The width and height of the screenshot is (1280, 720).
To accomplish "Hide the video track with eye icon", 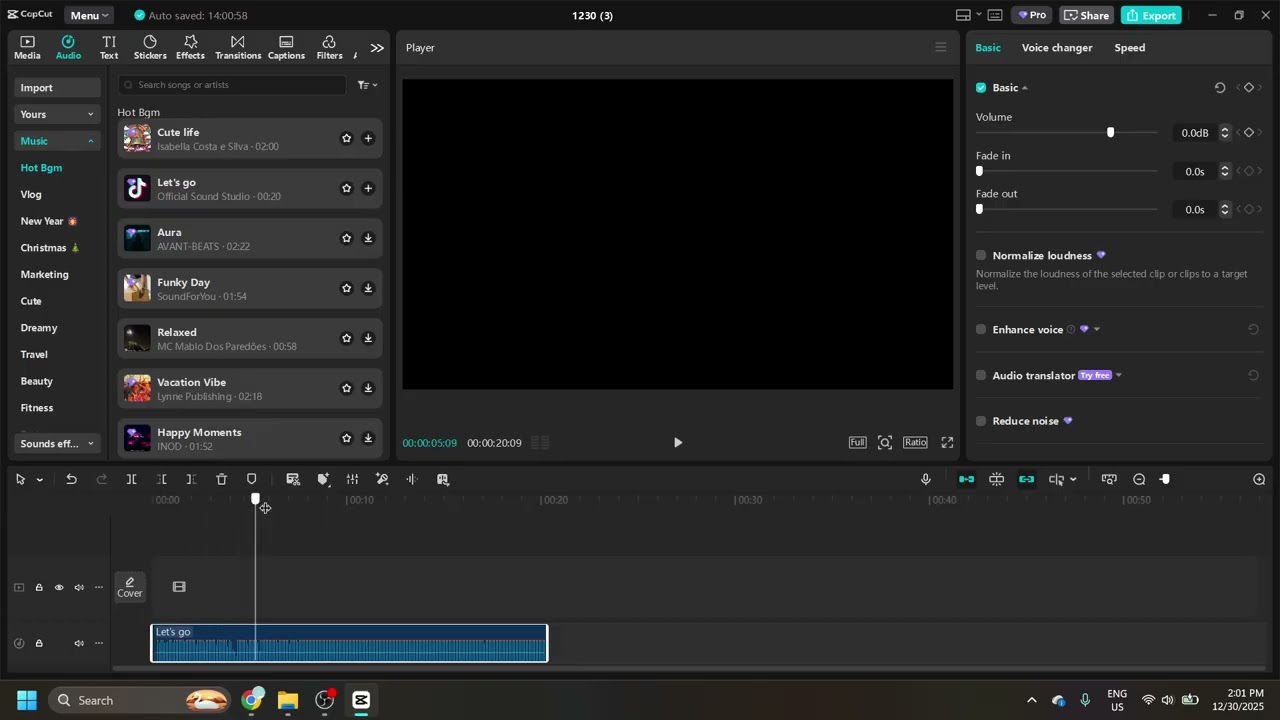I will pos(59,588).
